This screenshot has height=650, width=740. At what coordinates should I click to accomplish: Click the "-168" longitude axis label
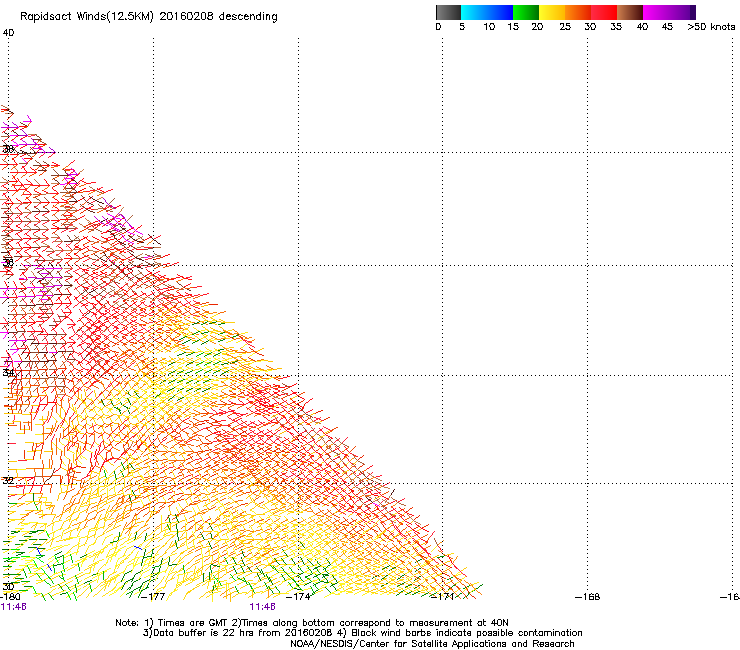[588, 597]
